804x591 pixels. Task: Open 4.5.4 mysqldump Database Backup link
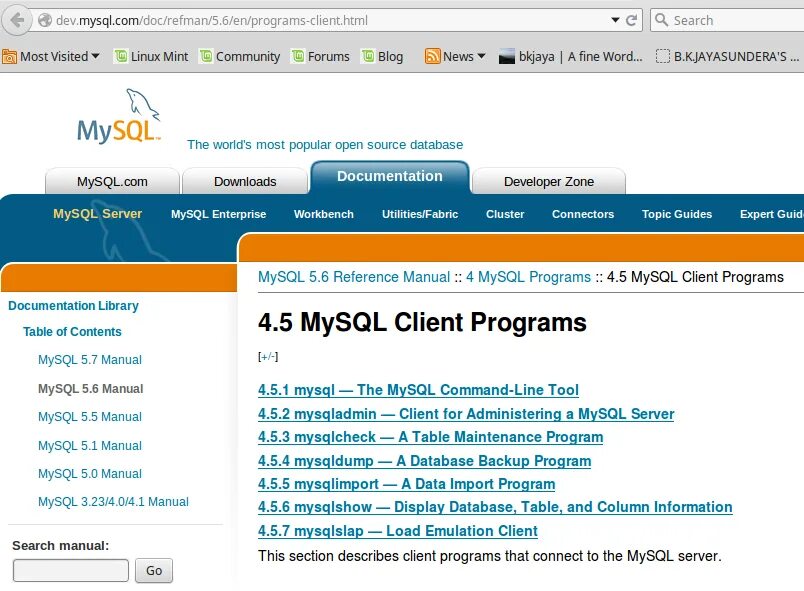pos(425,461)
